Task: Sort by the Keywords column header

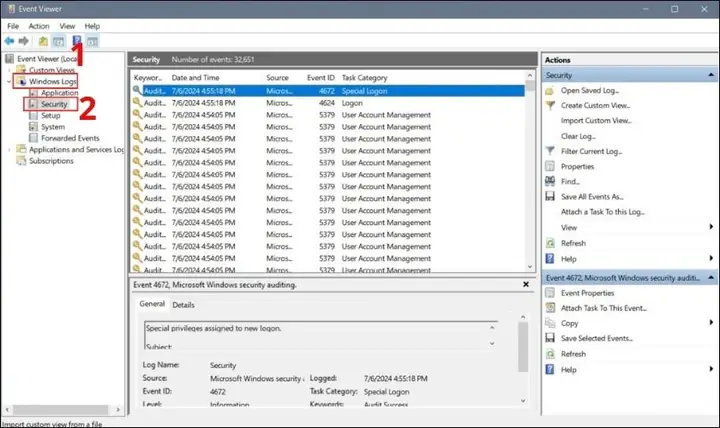Action: 147,78
